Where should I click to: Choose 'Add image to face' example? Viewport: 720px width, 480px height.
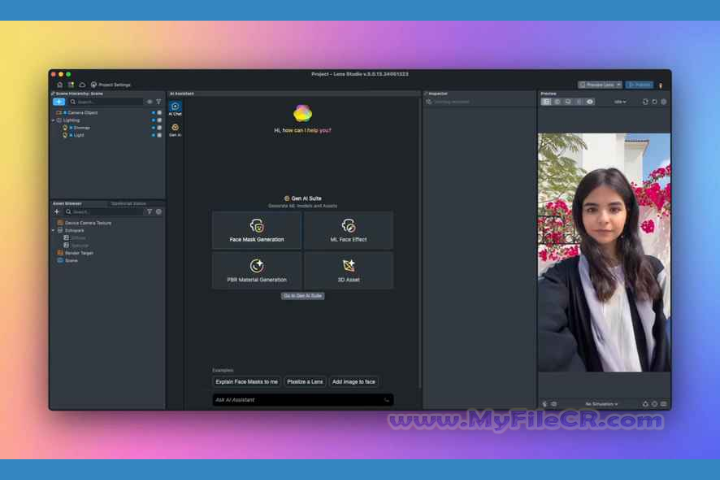tap(354, 382)
